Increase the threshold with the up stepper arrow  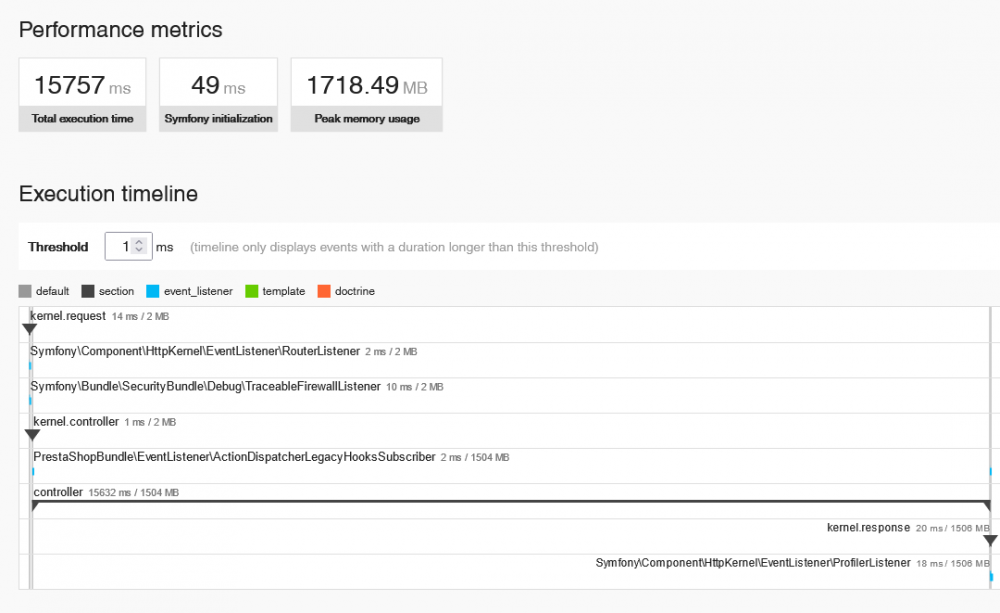click(141, 241)
